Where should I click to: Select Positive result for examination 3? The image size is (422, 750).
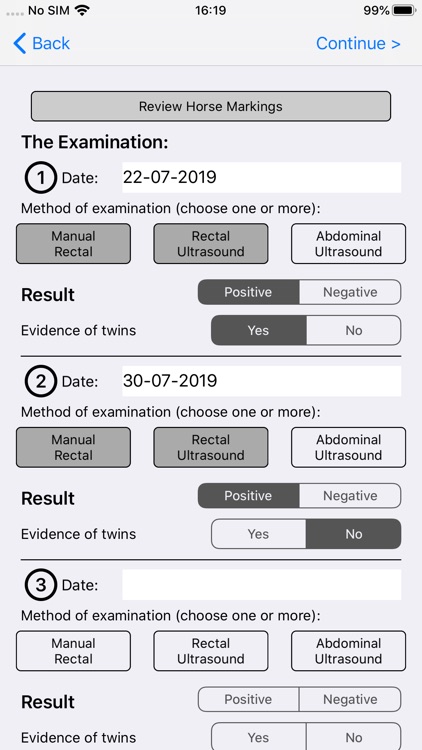[248, 699]
